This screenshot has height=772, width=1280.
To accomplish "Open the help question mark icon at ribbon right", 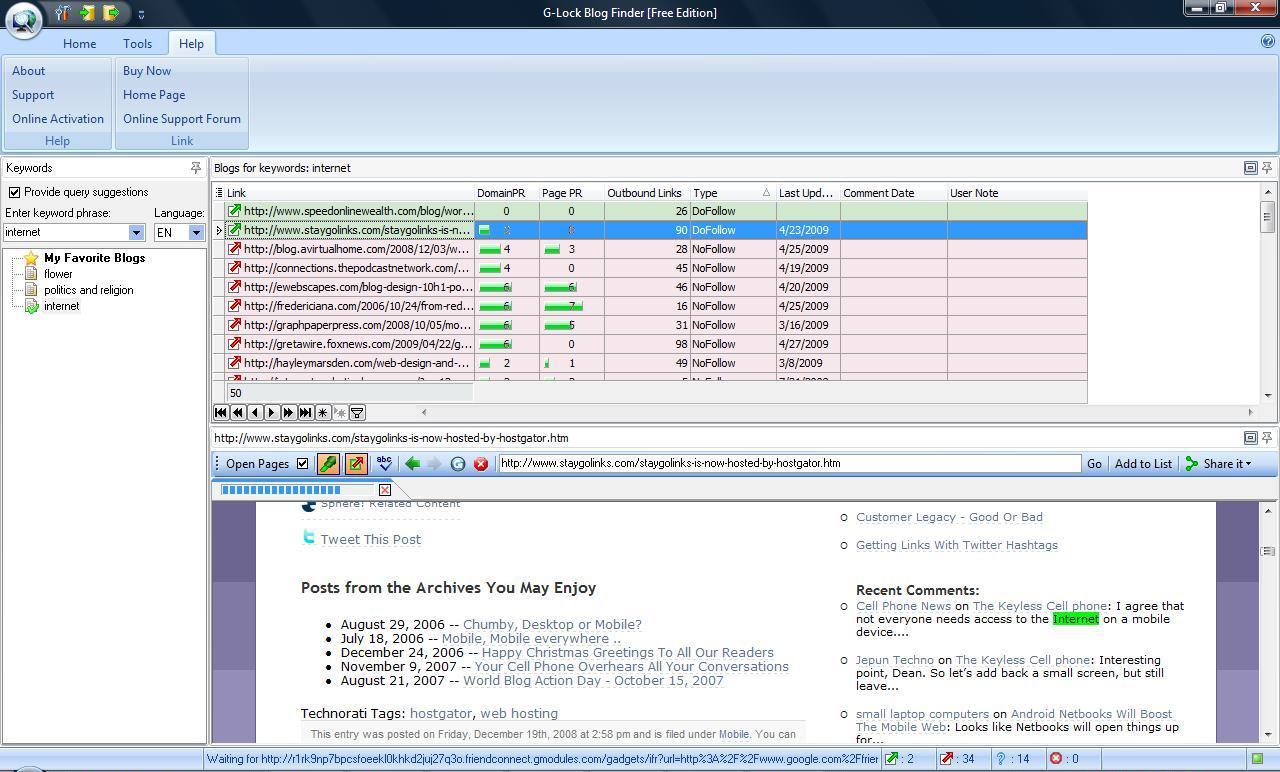I will [x=1268, y=42].
